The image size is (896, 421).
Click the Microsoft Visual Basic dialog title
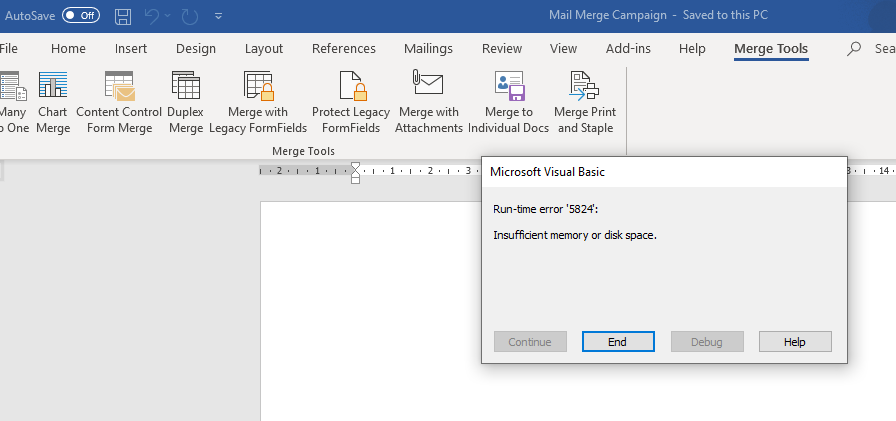pyautogui.click(x=547, y=171)
